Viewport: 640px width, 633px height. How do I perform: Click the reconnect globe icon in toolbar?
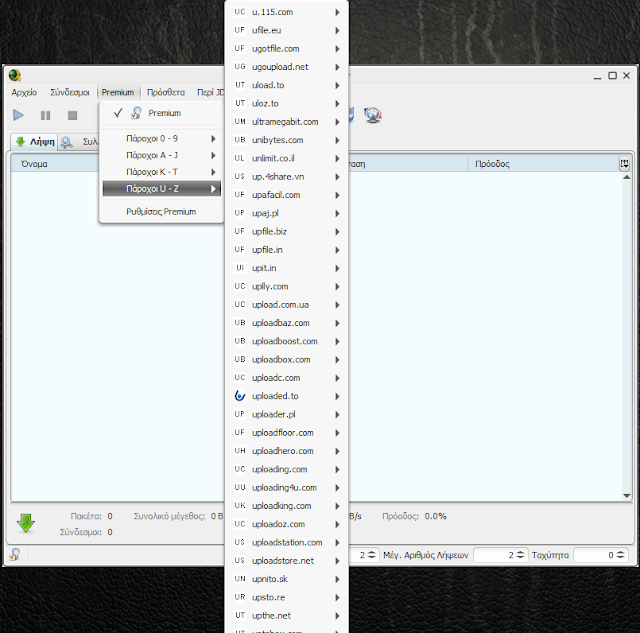coord(373,115)
